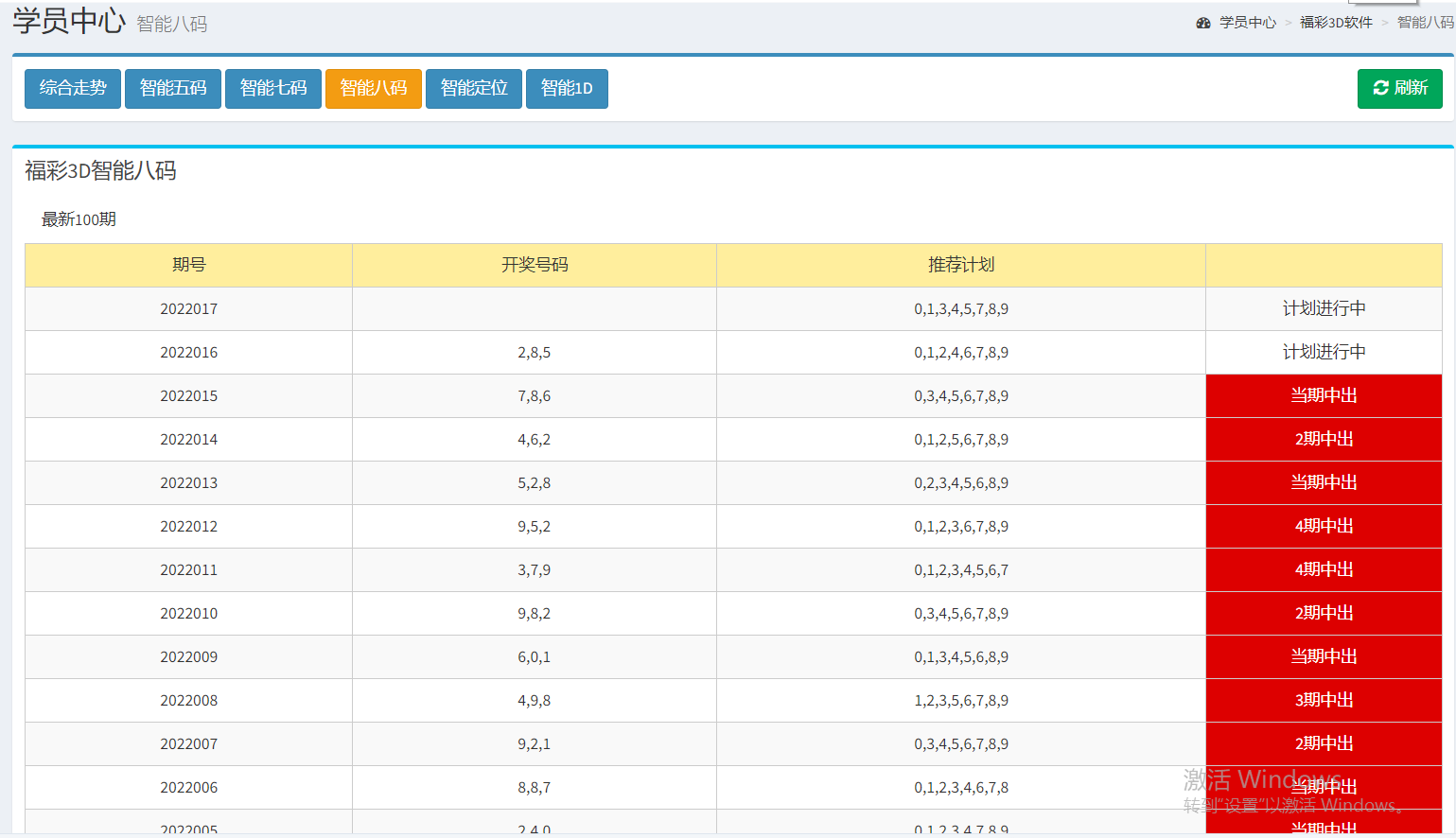Click 计划进行中 status in row 2022017
The width and height of the screenshot is (1456, 838).
(x=1324, y=309)
